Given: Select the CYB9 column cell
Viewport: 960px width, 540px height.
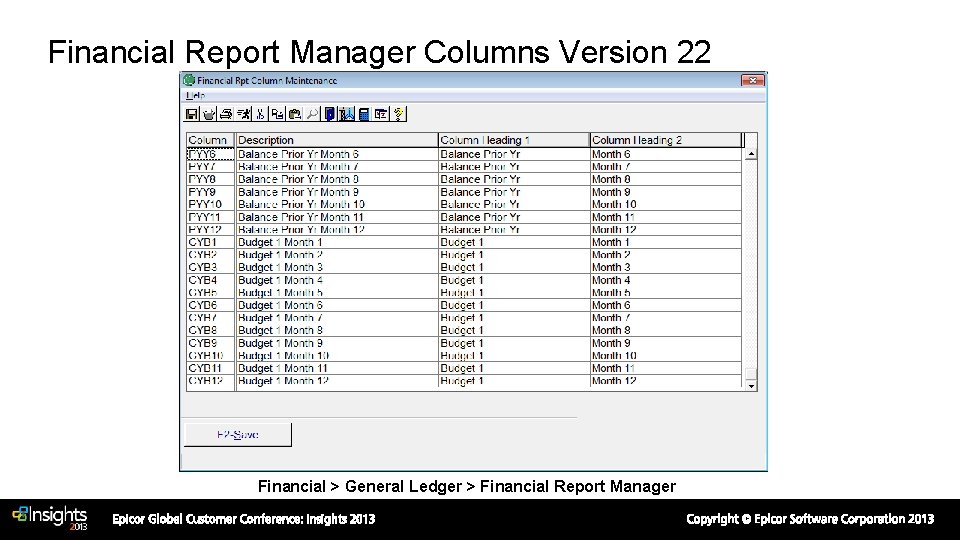Looking at the screenshot, I should [210, 343].
